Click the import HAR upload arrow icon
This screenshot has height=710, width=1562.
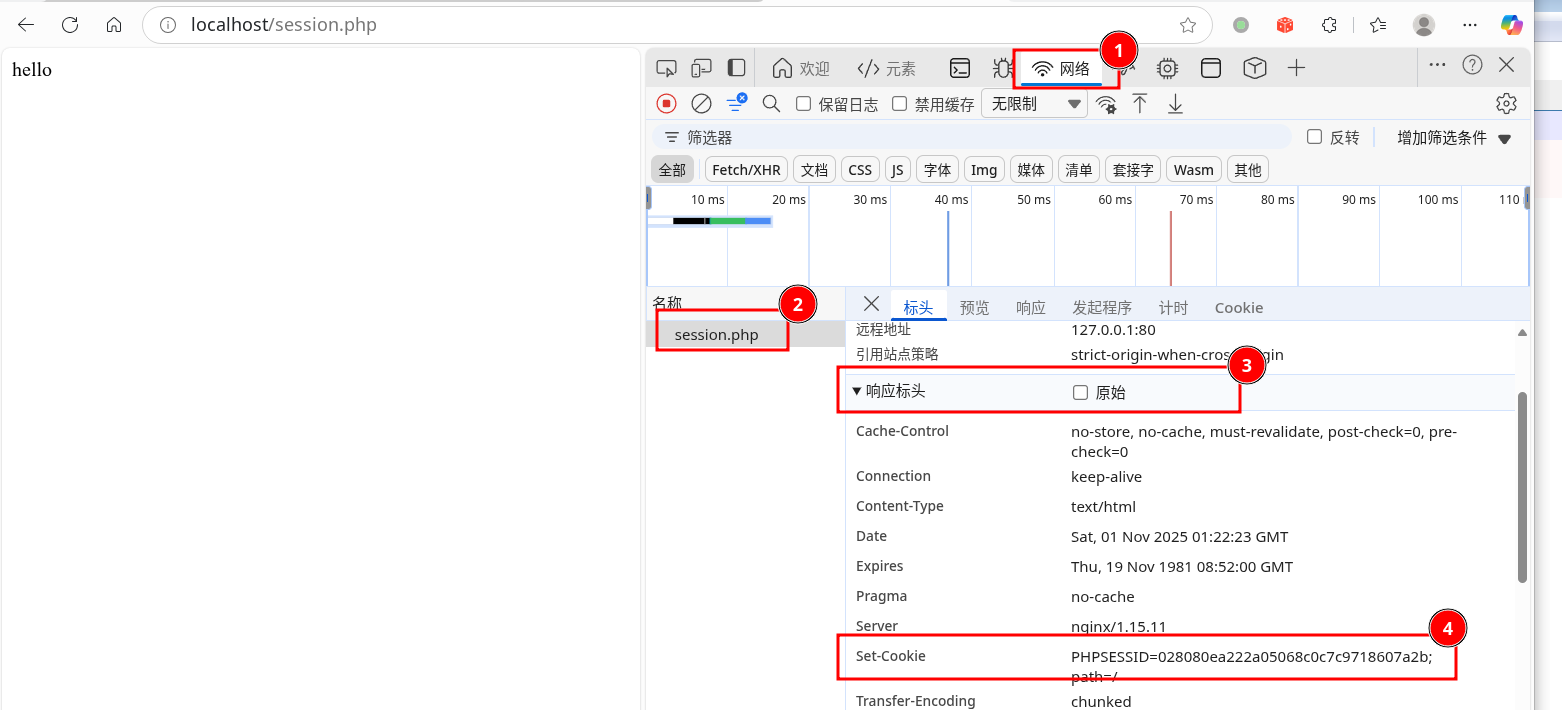tap(1140, 103)
